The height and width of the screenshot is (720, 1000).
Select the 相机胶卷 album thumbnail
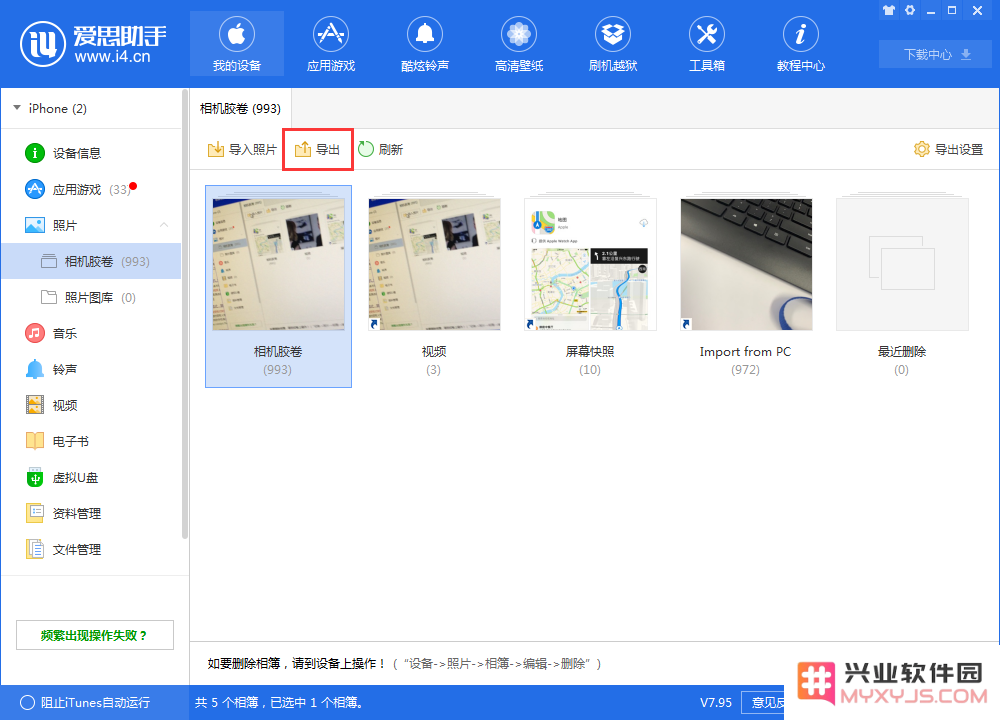(x=278, y=264)
